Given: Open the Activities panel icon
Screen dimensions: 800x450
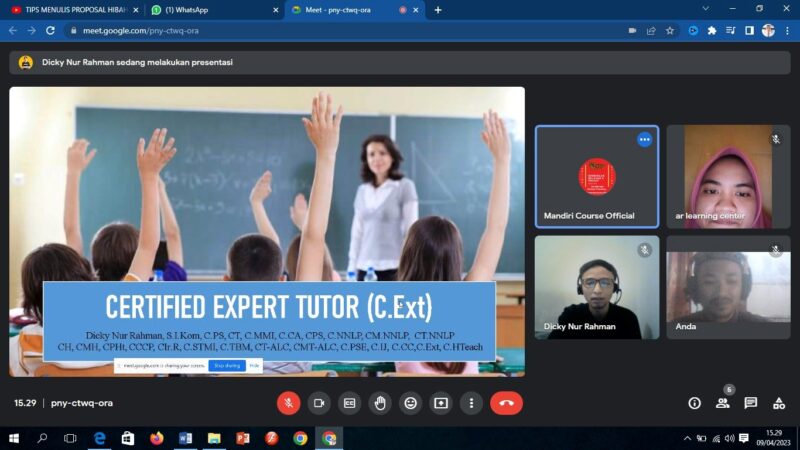Looking at the screenshot, I should coord(778,403).
